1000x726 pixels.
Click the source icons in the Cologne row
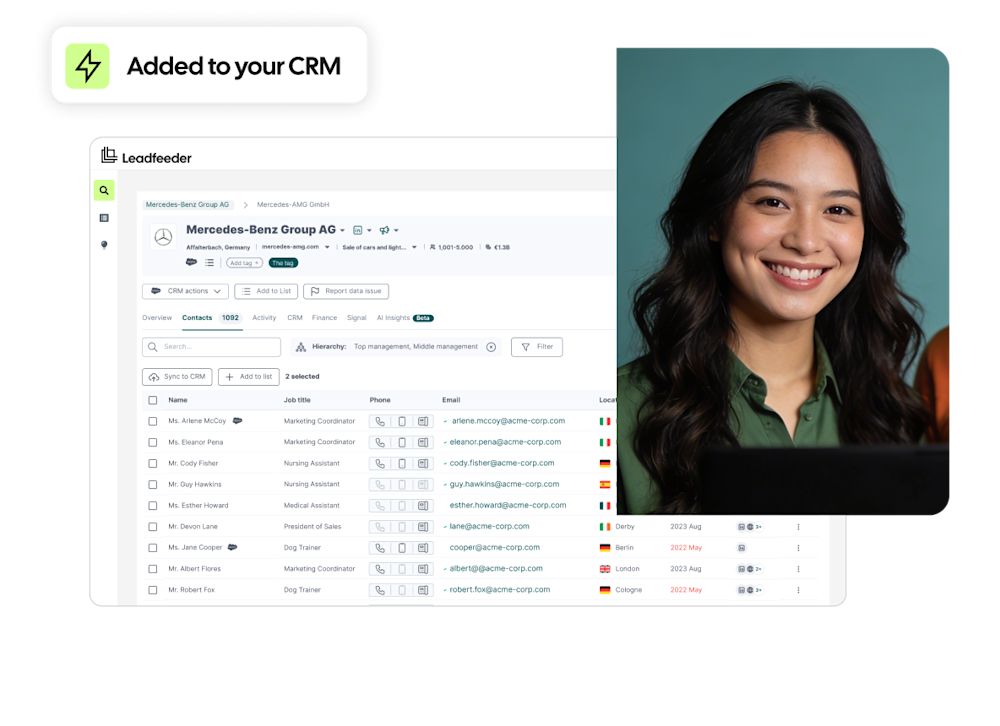pos(750,590)
